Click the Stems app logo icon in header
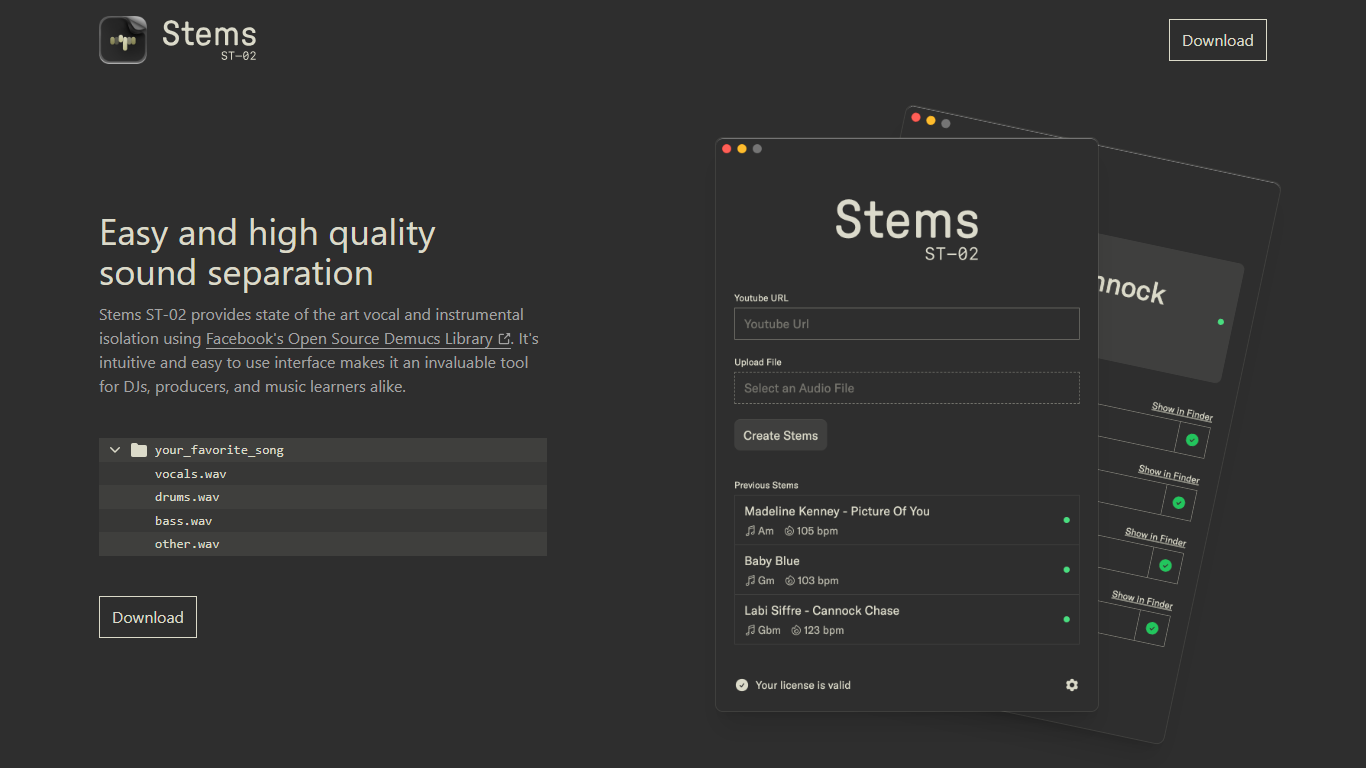Viewport: 1366px width, 768px height. 123,40
